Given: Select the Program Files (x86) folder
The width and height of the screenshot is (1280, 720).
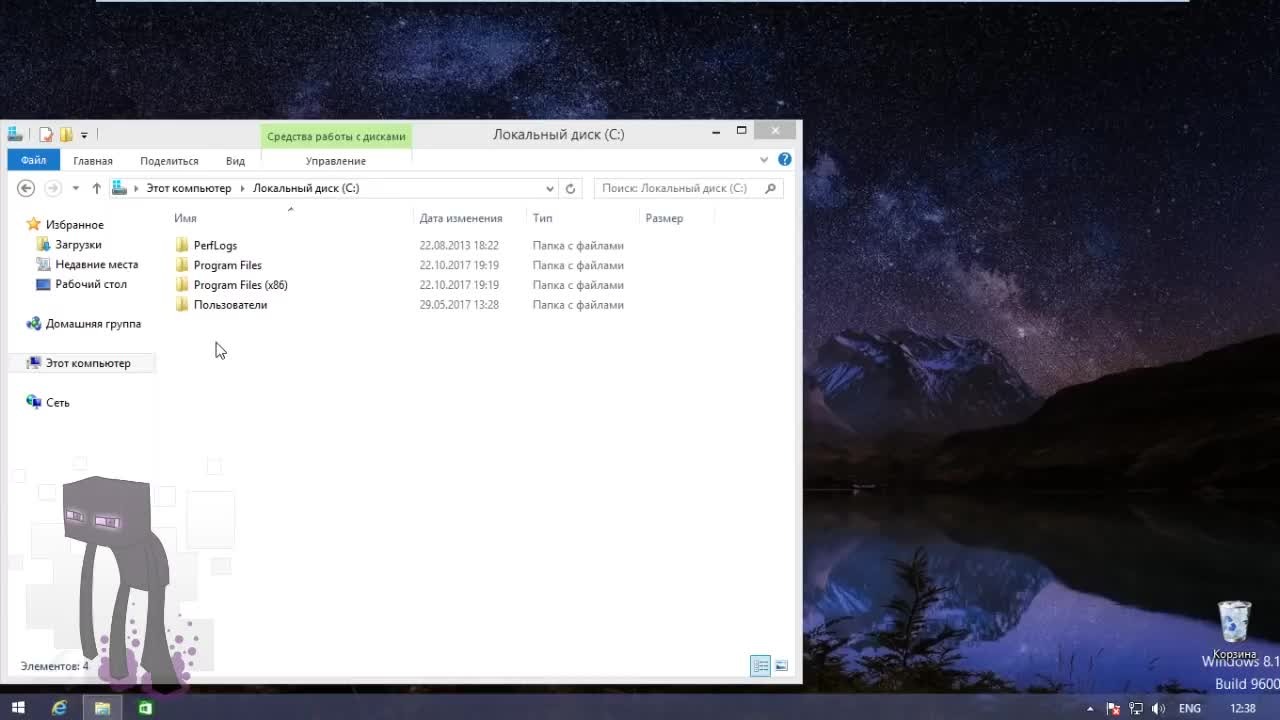Looking at the screenshot, I should (x=240, y=285).
